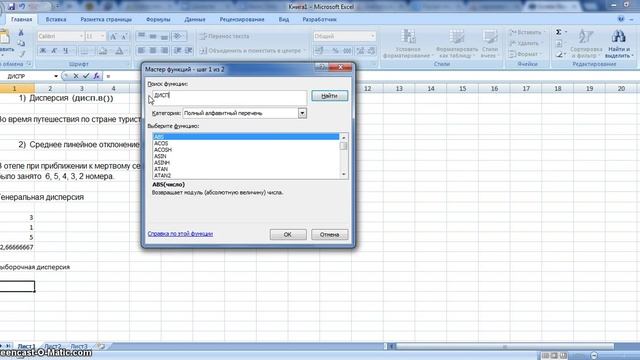Click the Decrease Indent icon
The height and width of the screenshot is (360, 640).
pos(178,51)
